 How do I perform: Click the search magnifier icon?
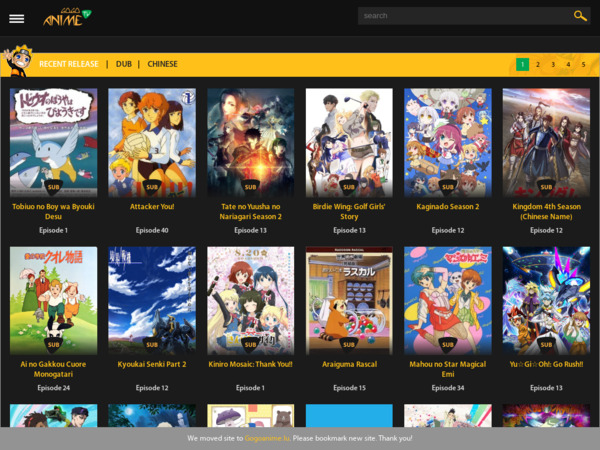click(x=580, y=16)
